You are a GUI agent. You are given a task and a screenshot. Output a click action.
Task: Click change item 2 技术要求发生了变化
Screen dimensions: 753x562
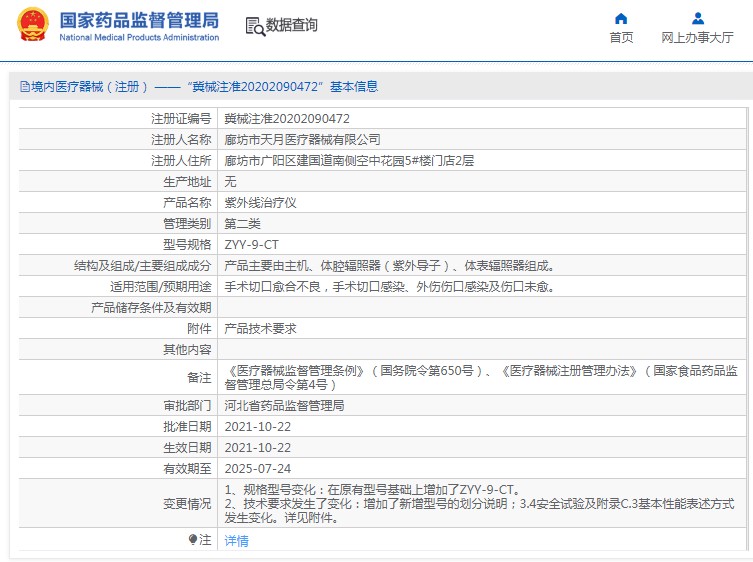[479, 511]
